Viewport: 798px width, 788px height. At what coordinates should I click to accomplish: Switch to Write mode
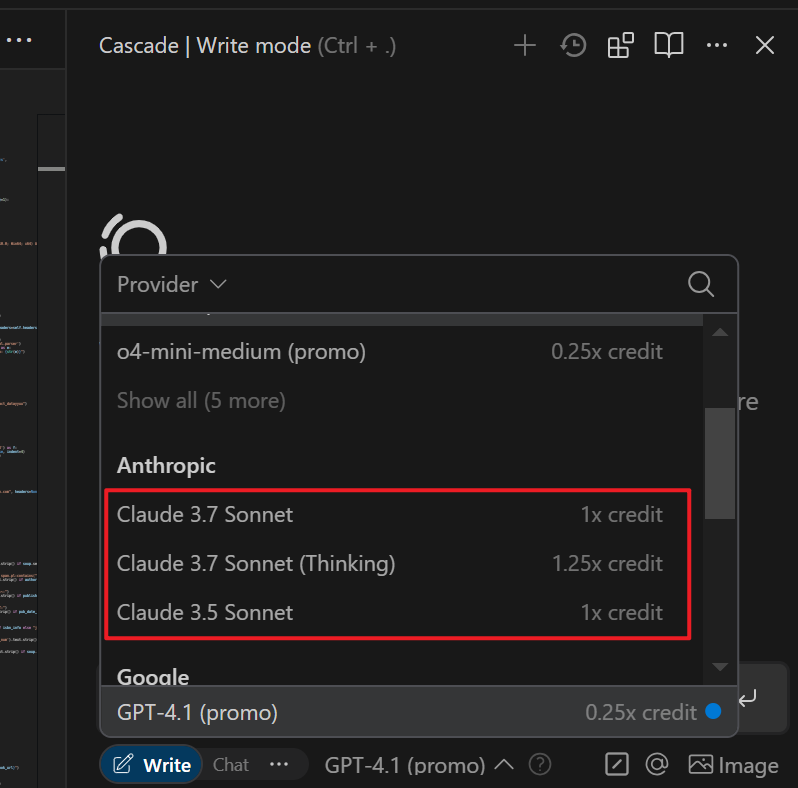coord(152,765)
